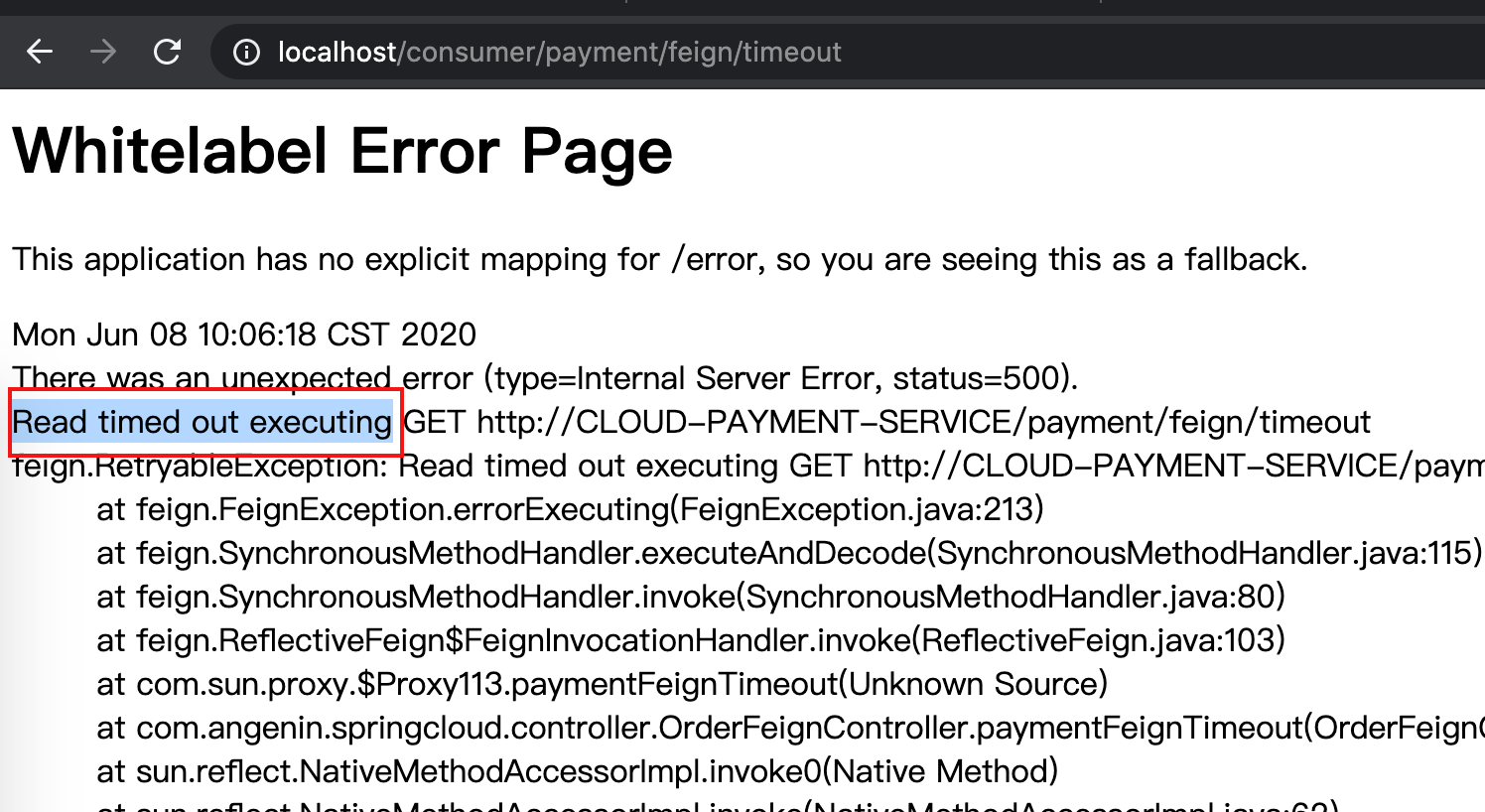This screenshot has height=812, width=1485.
Task: Click OrderFeignController.paymentFeignTimeout stack line
Action: click(790, 728)
